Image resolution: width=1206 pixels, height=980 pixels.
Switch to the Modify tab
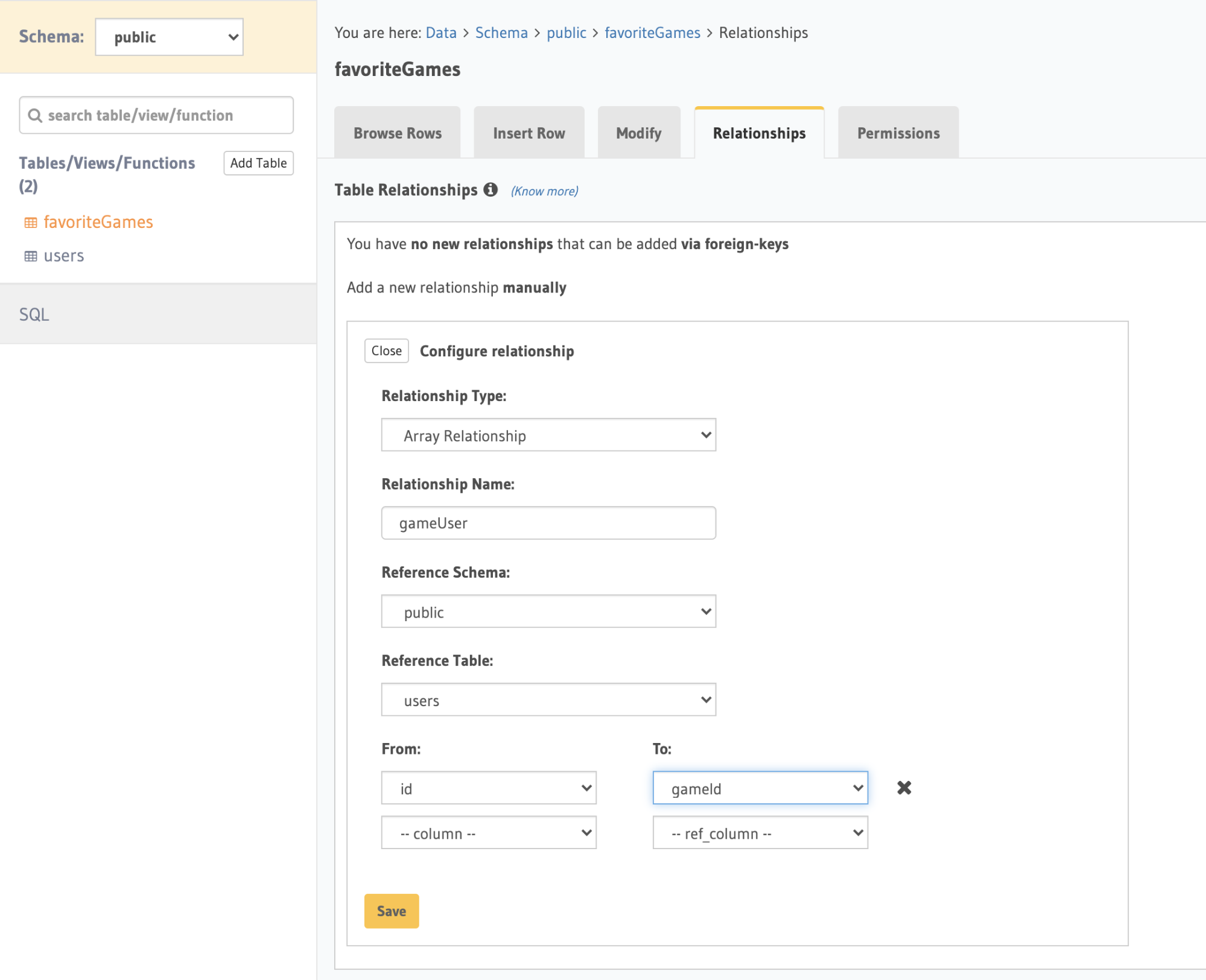click(638, 133)
